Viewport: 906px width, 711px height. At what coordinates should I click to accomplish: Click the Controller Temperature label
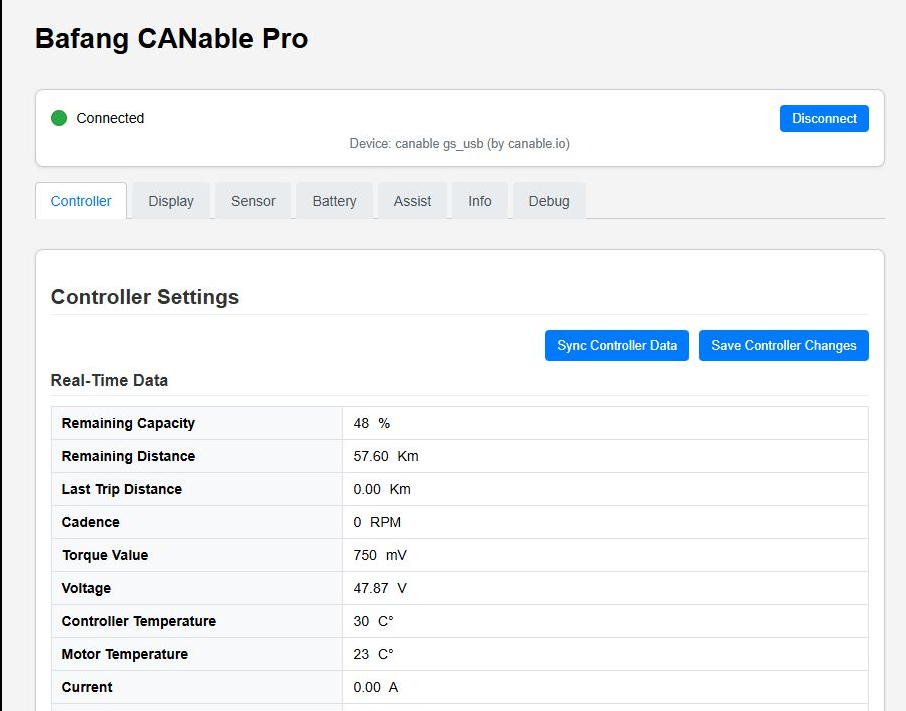139,621
